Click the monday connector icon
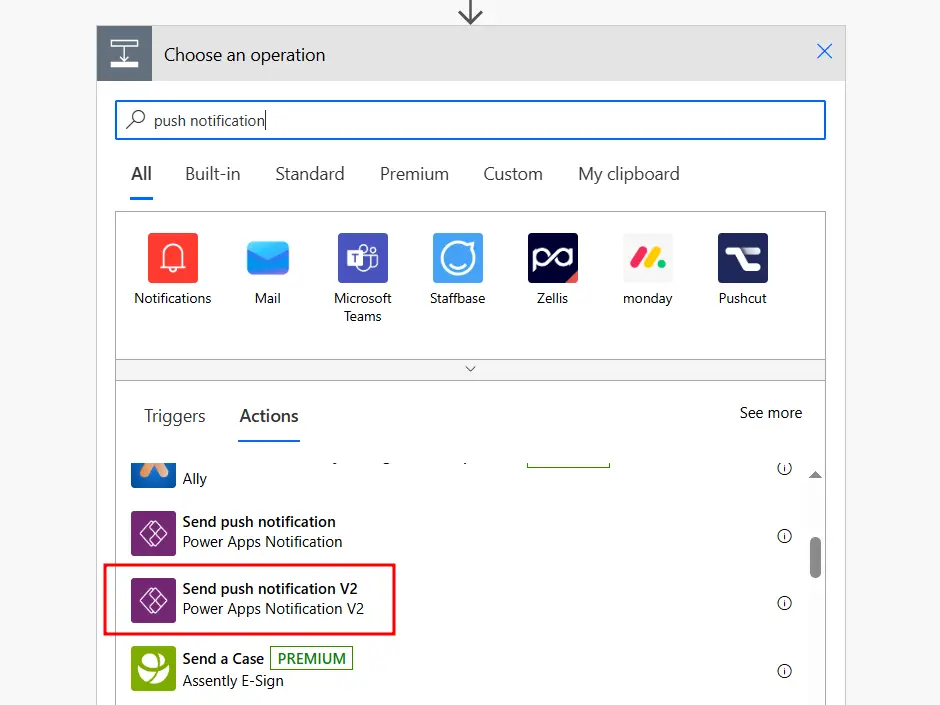The image size is (940, 705). tap(647, 258)
